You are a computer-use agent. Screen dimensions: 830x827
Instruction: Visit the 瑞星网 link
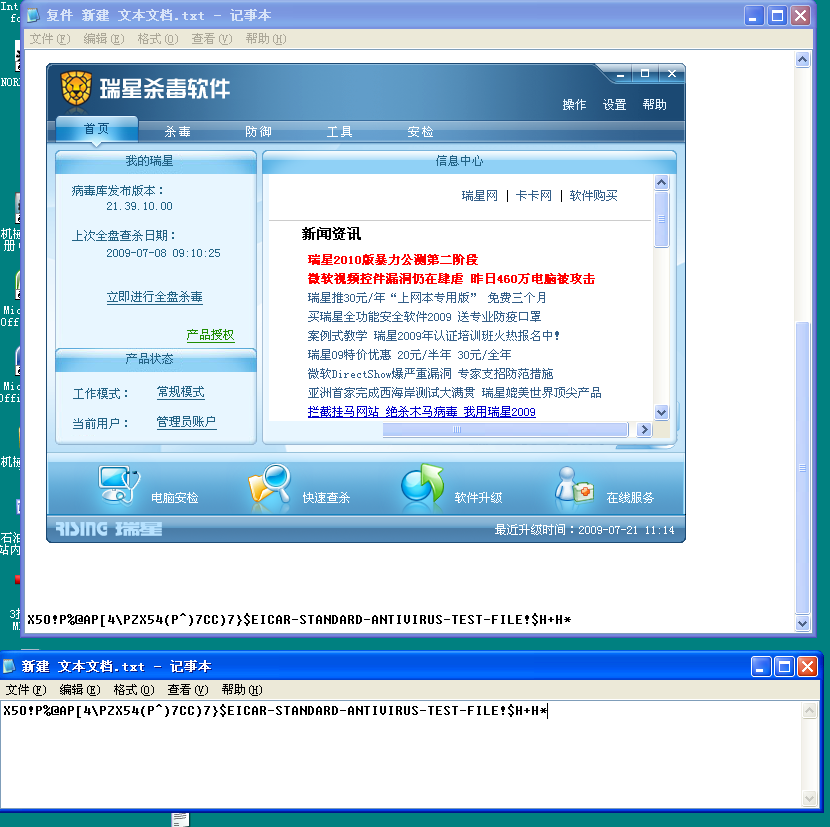[480, 196]
